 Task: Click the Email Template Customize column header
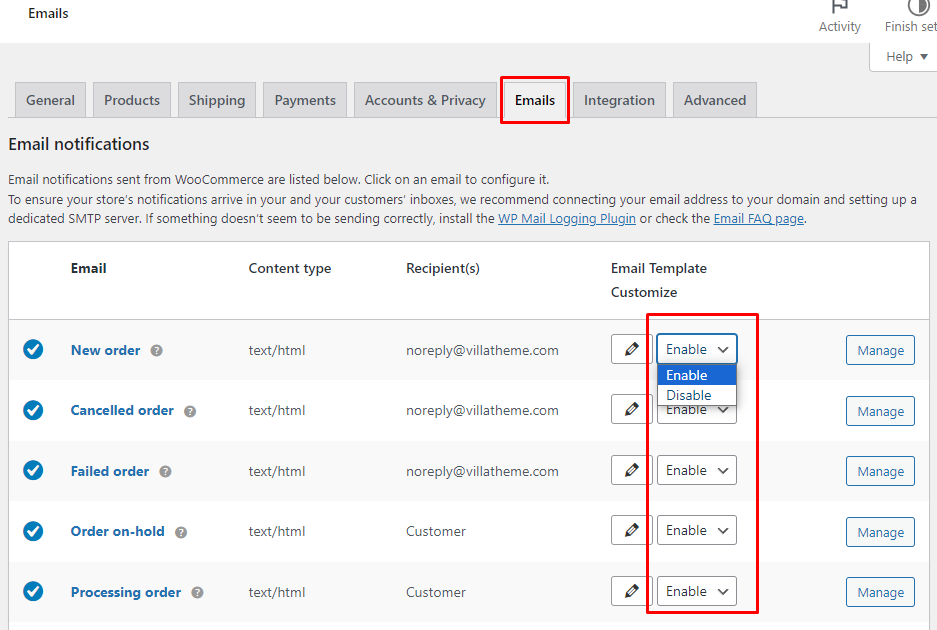(x=659, y=280)
